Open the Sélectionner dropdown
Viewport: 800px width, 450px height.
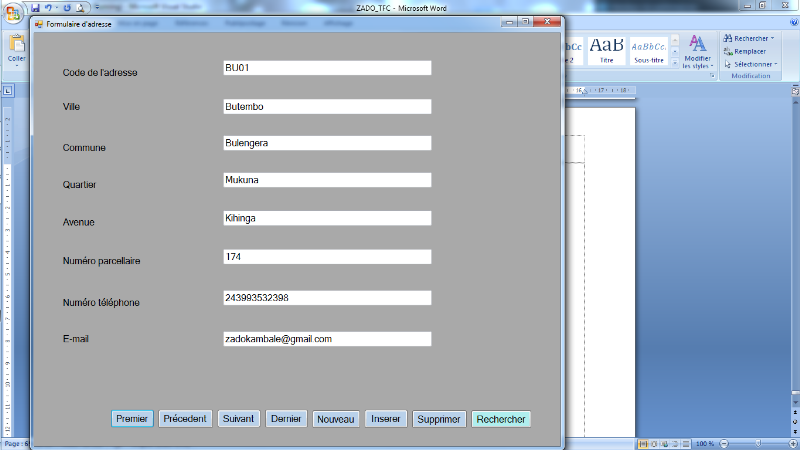point(750,64)
